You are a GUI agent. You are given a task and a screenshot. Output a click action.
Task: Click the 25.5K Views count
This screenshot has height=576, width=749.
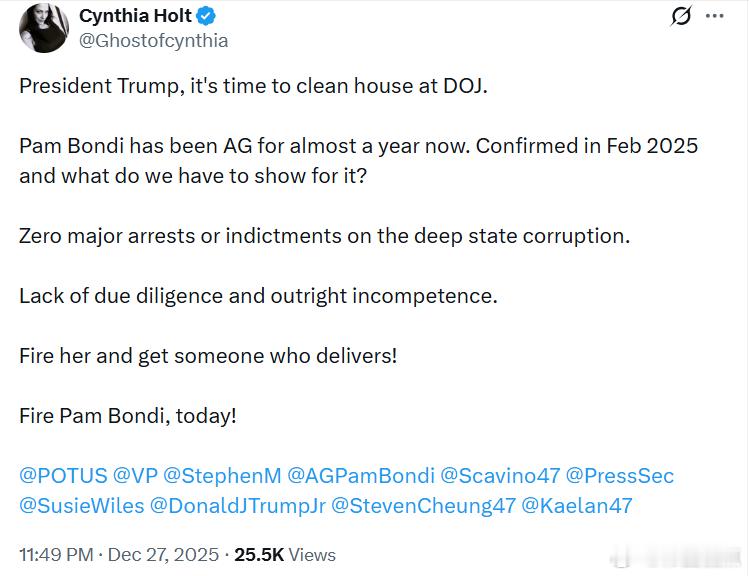click(x=285, y=554)
